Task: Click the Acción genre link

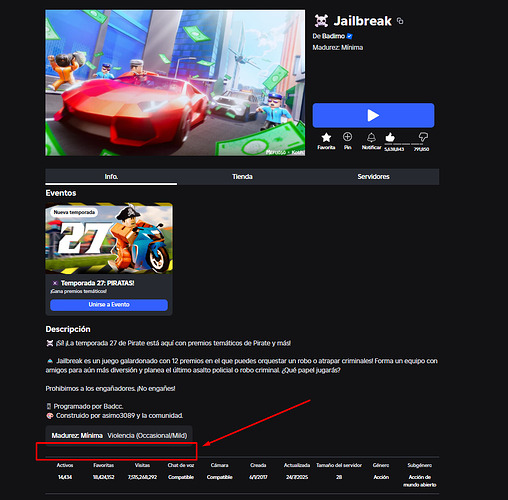Action: click(x=381, y=477)
